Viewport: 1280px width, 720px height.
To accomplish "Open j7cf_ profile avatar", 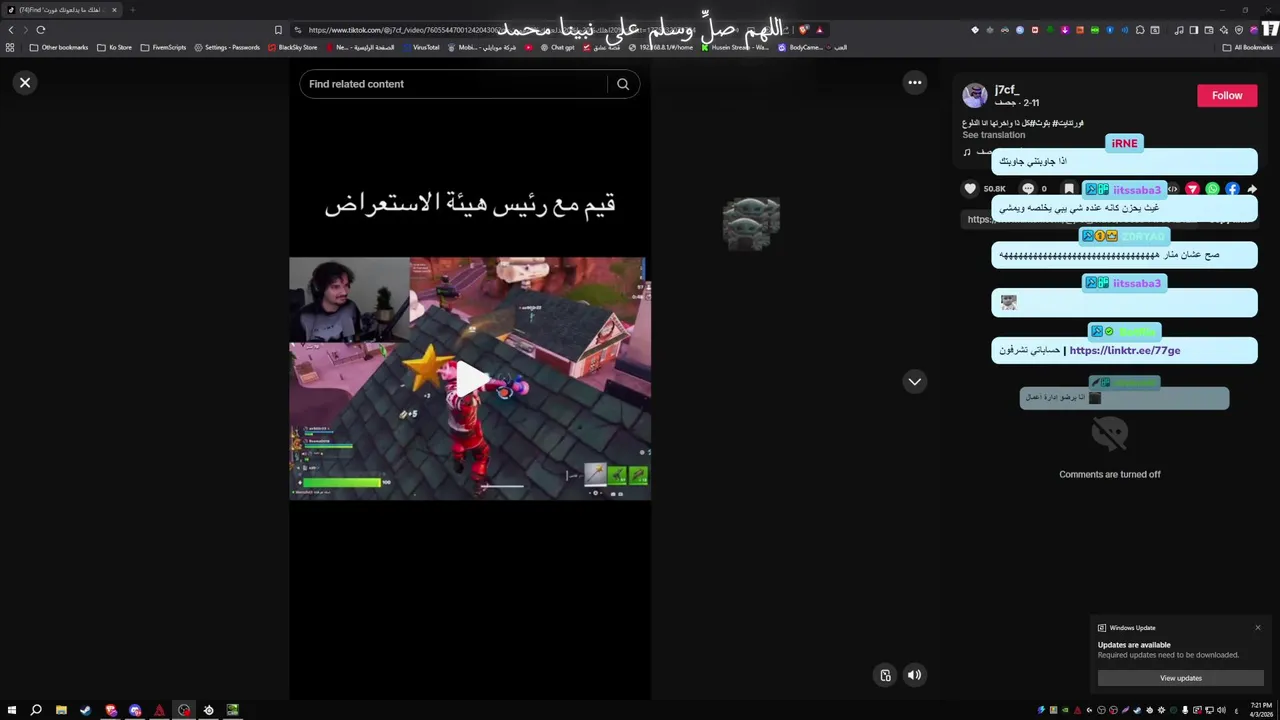I will point(975,95).
